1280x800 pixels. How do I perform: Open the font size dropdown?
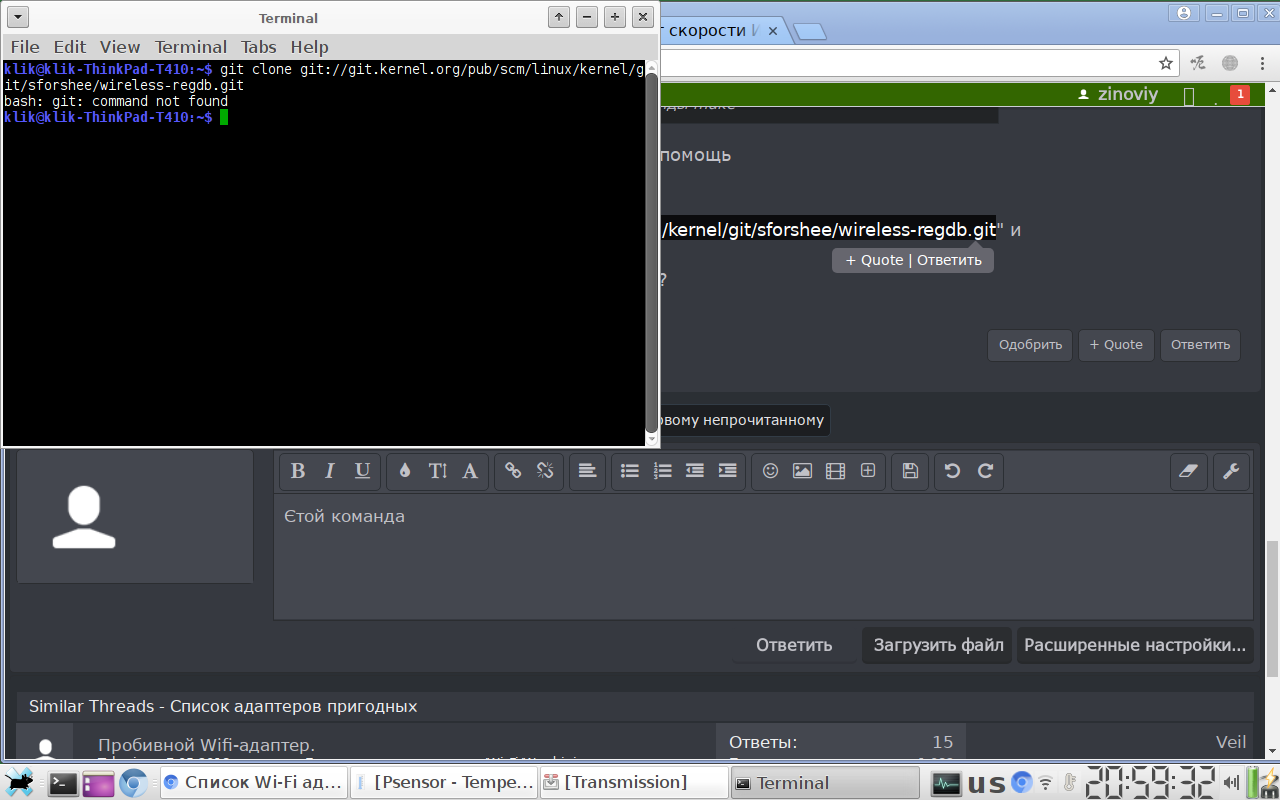click(438, 471)
